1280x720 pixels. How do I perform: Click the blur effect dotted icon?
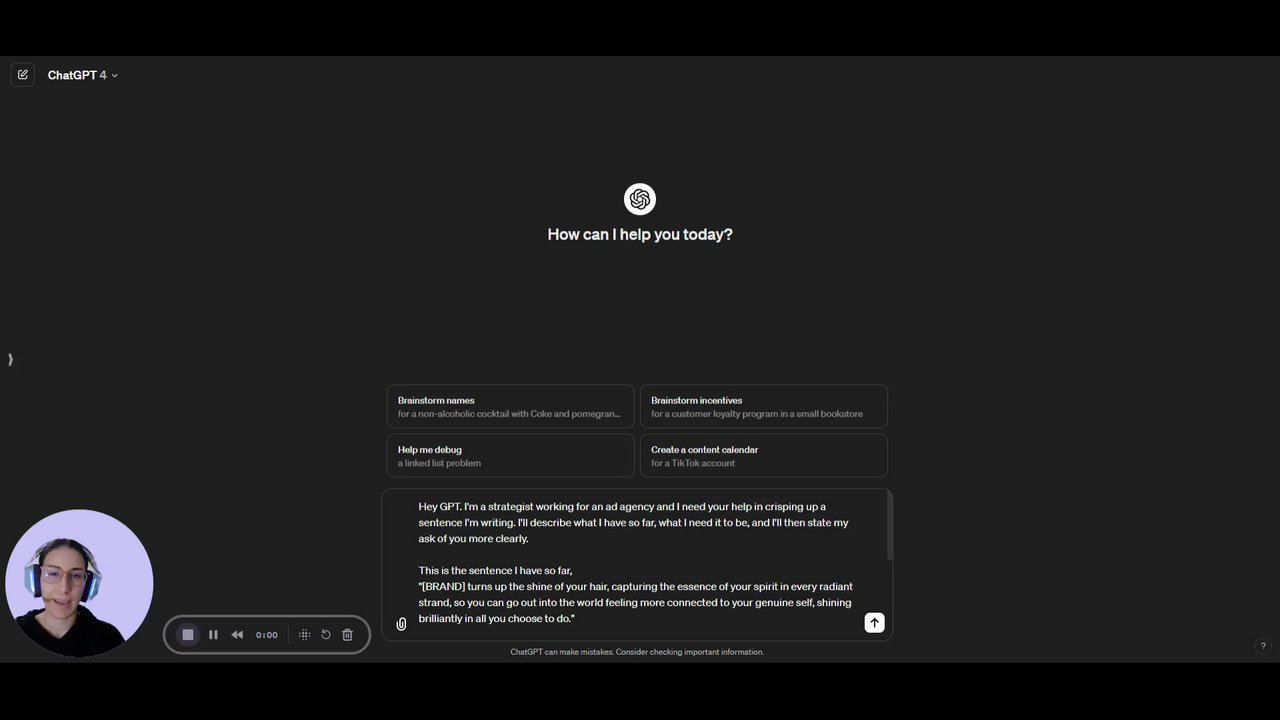click(x=304, y=635)
